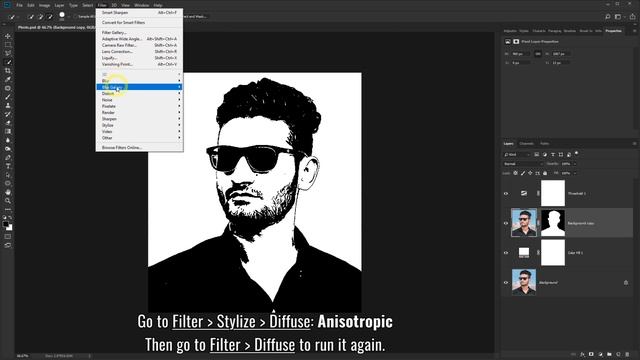Open Properties panel options menu
The height and width of the screenshot is (360, 640).
tap(634, 31)
